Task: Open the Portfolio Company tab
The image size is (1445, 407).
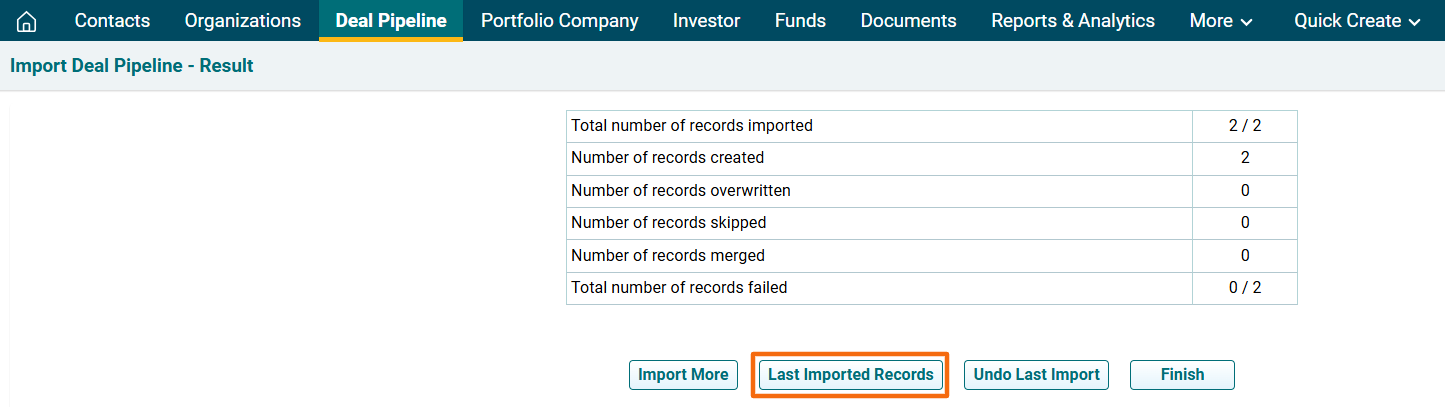Action: coord(559,21)
